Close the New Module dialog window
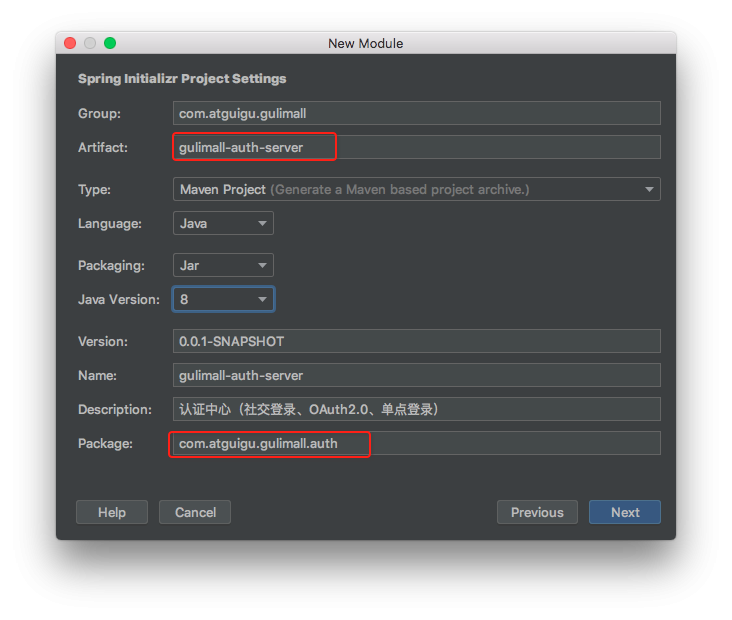732x620 pixels. (70, 43)
